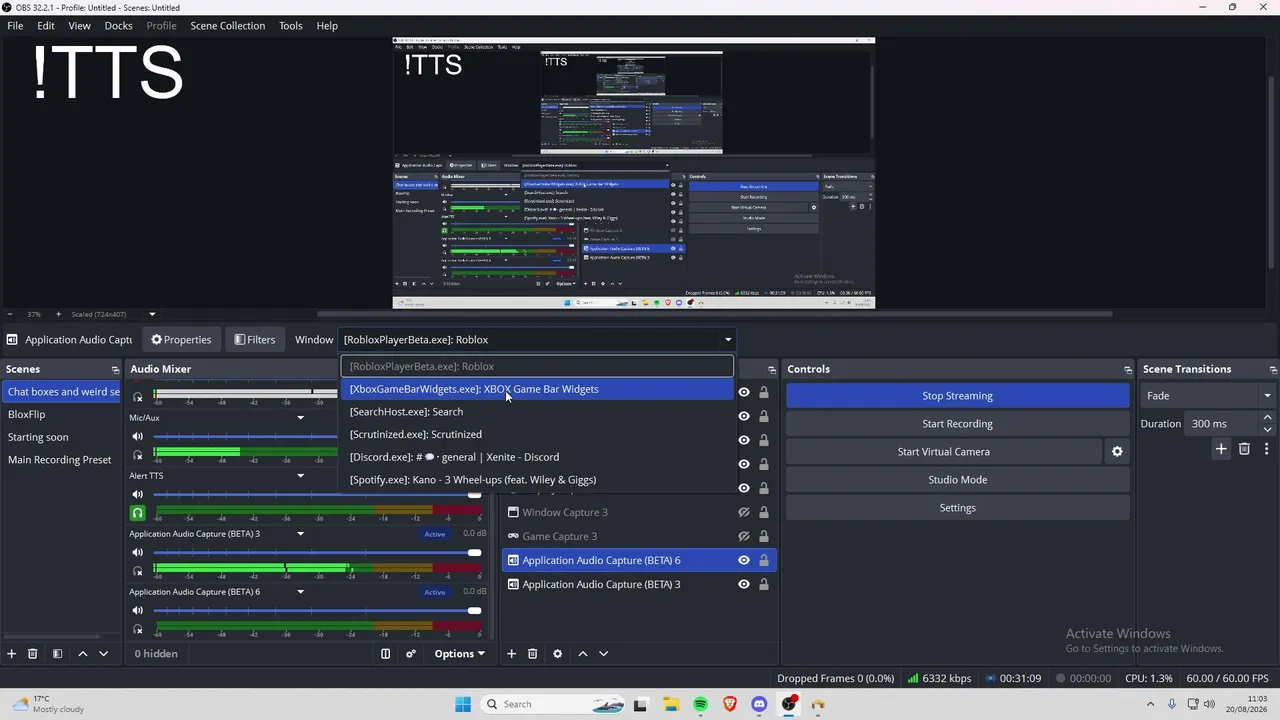Viewport: 1280px width, 720px height.
Task: Delete selected source using the trash icon
Action: 532,654
